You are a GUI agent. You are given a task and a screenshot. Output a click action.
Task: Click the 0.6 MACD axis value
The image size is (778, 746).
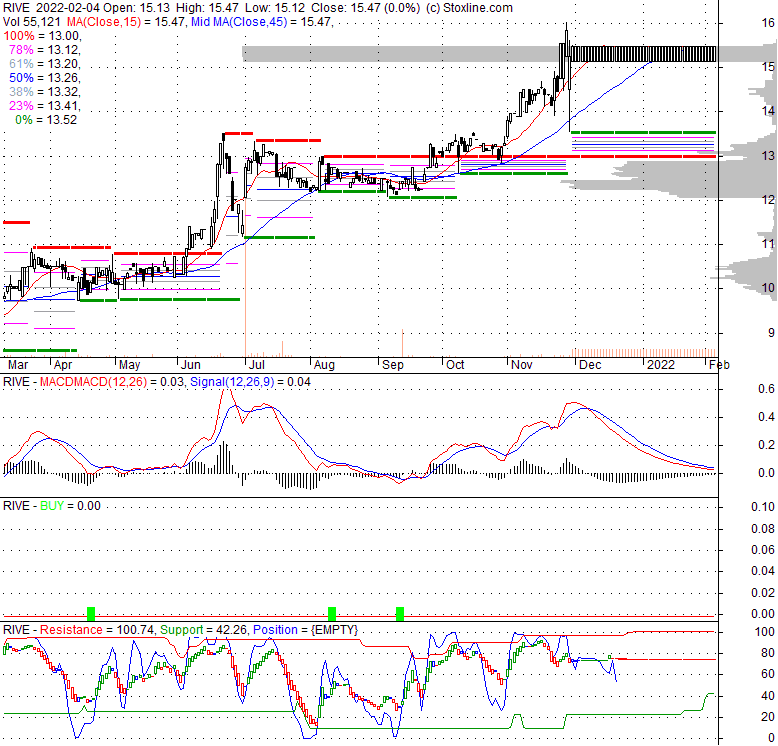767,388
